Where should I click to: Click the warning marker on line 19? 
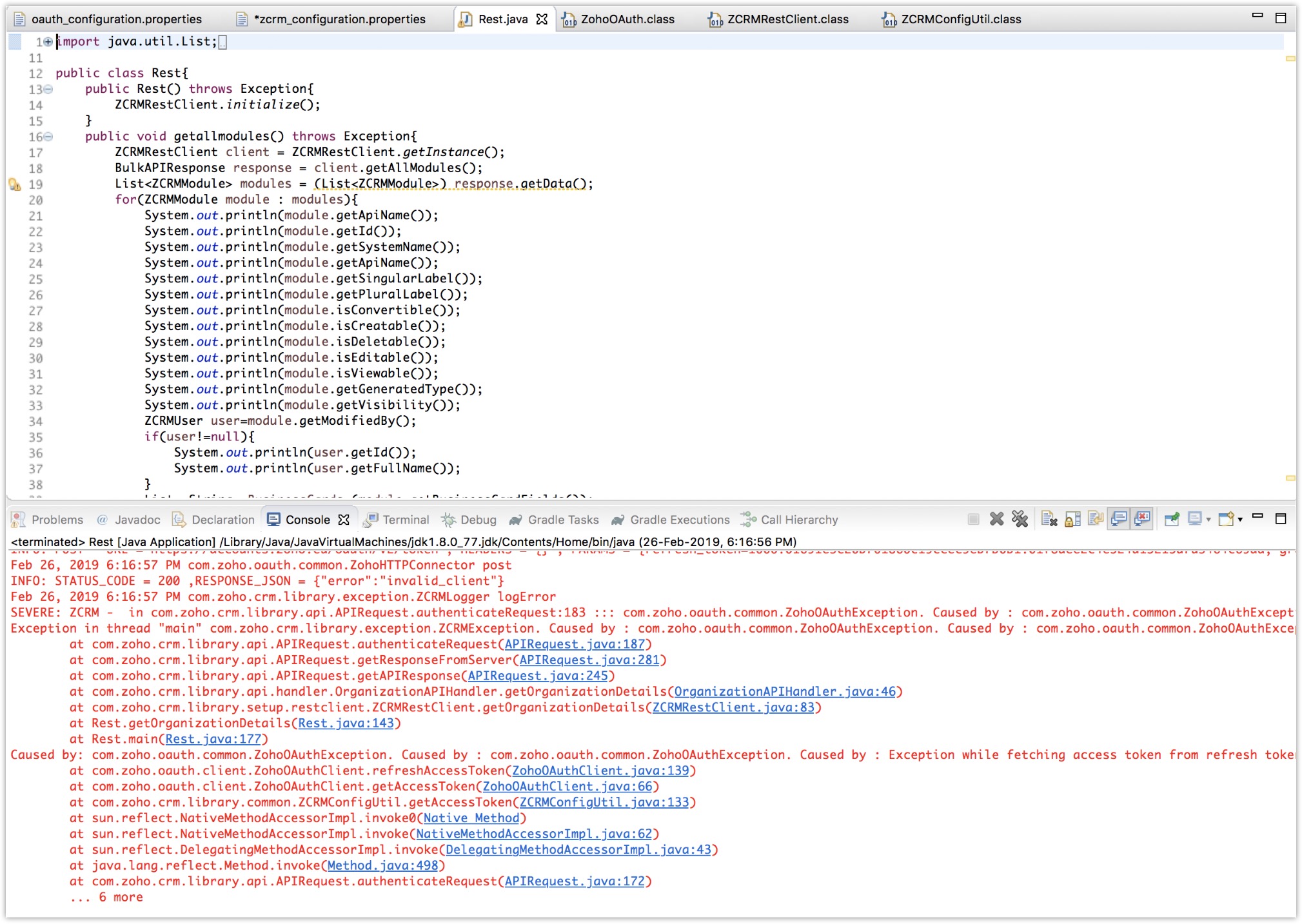[x=15, y=184]
